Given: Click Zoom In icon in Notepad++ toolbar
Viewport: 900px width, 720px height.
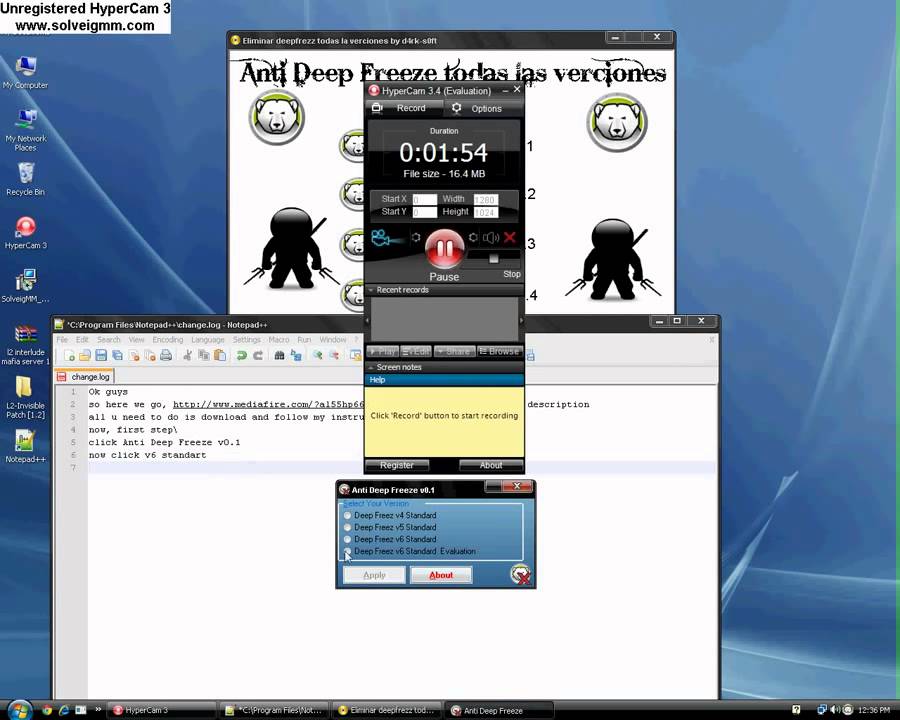Looking at the screenshot, I should tap(317, 355).
